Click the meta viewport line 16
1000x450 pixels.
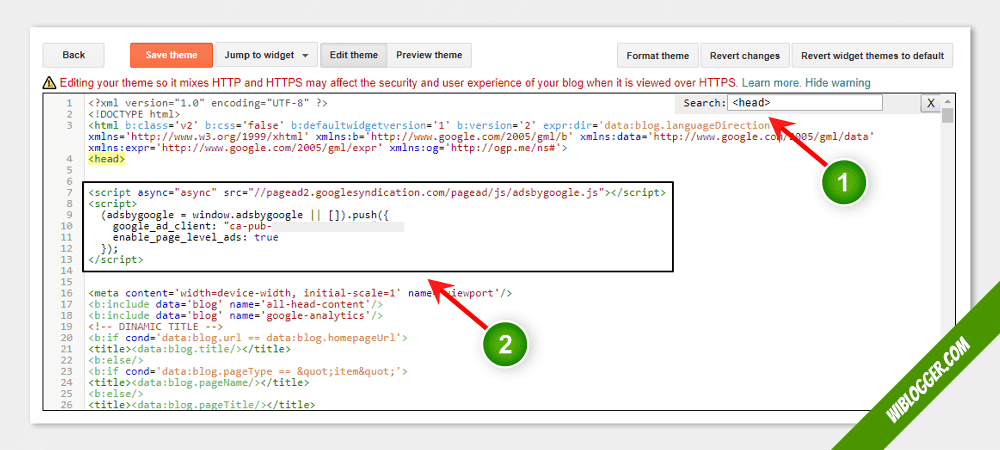[x=300, y=293]
